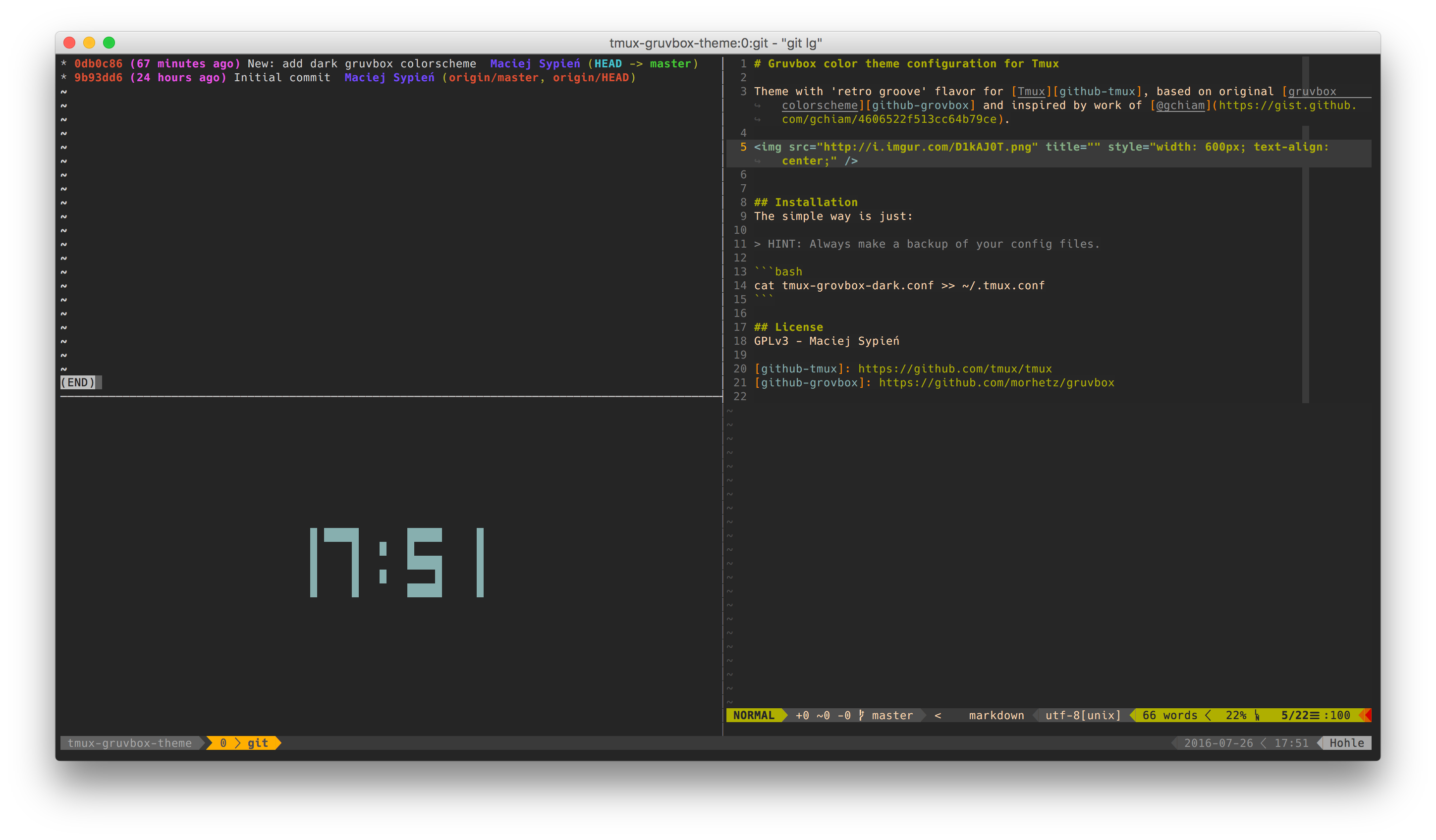1436x840 pixels.
Task: Click the large 17:51 tmux clock display
Action: tap(396, 563)
